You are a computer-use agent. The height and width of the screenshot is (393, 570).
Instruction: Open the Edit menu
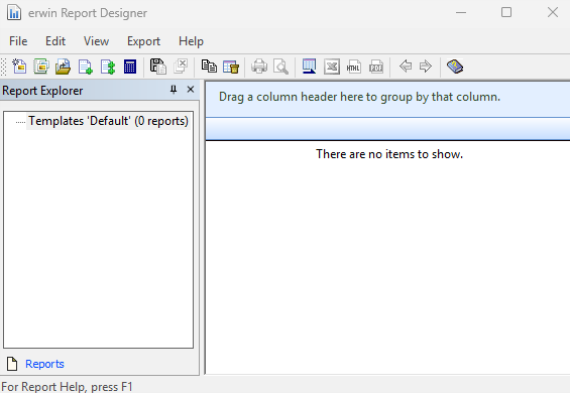(55, 41)
